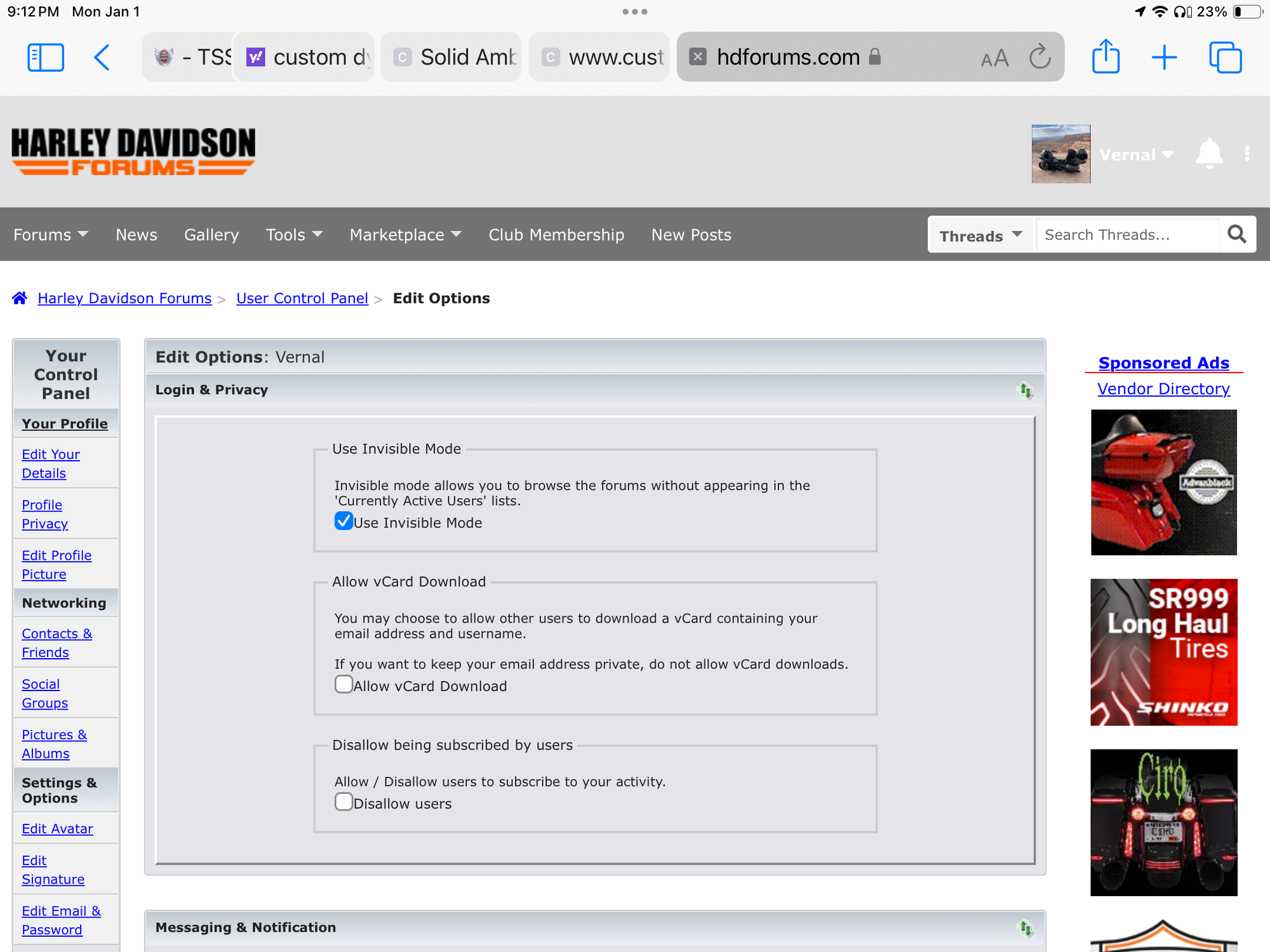
Task: Uncheck Use Invisible Mode checkbox
Action: tap(344, 521)
